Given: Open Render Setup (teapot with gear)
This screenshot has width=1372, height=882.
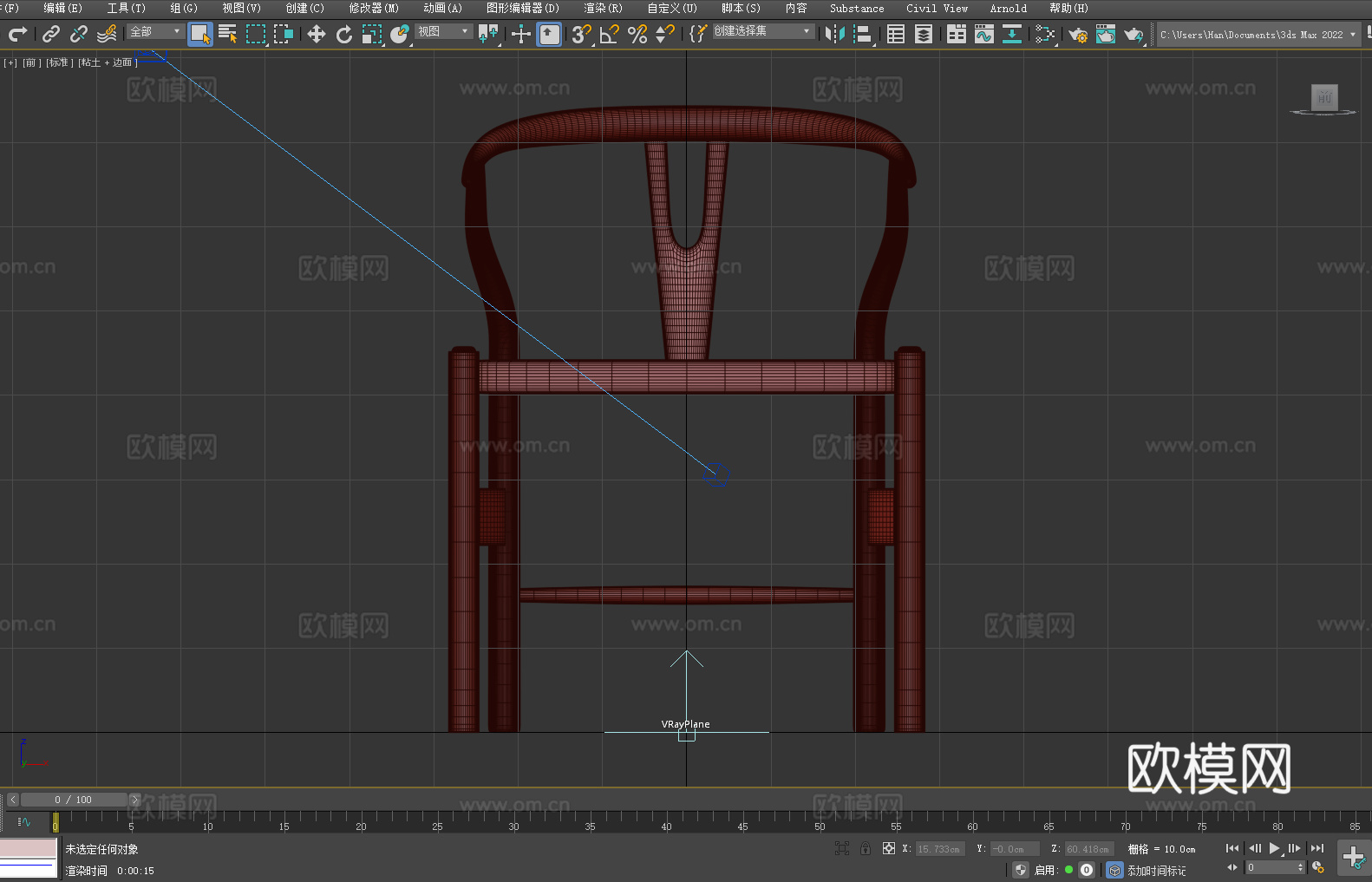Looking at the screenshot, I should pos(1078,34).
